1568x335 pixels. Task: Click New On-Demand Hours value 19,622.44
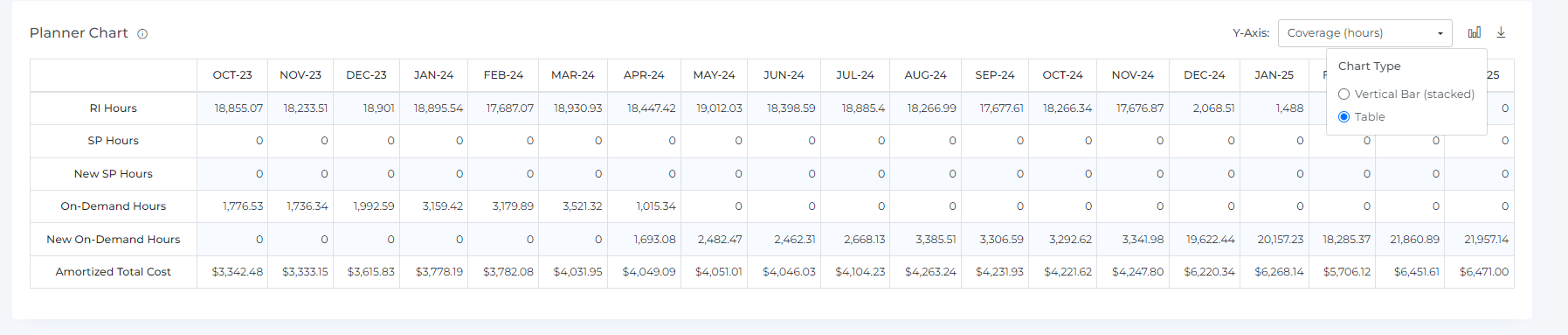pyautogui.click(x=1211, y=240)
